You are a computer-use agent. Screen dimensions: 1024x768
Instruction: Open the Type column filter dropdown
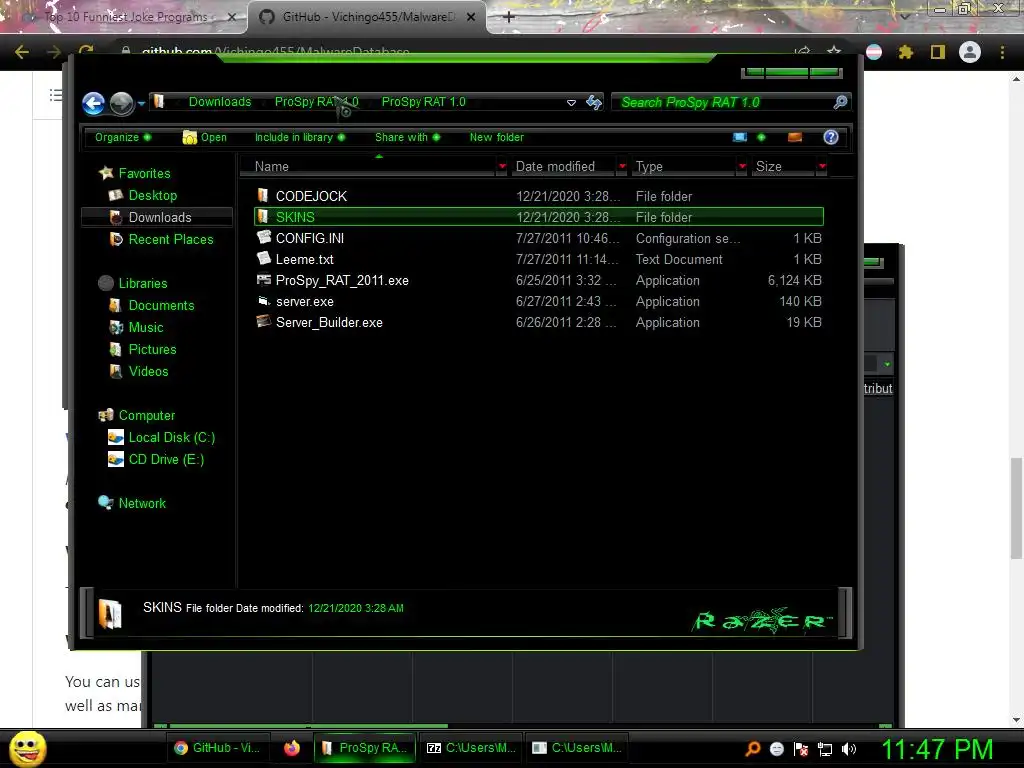coord(742,167)
